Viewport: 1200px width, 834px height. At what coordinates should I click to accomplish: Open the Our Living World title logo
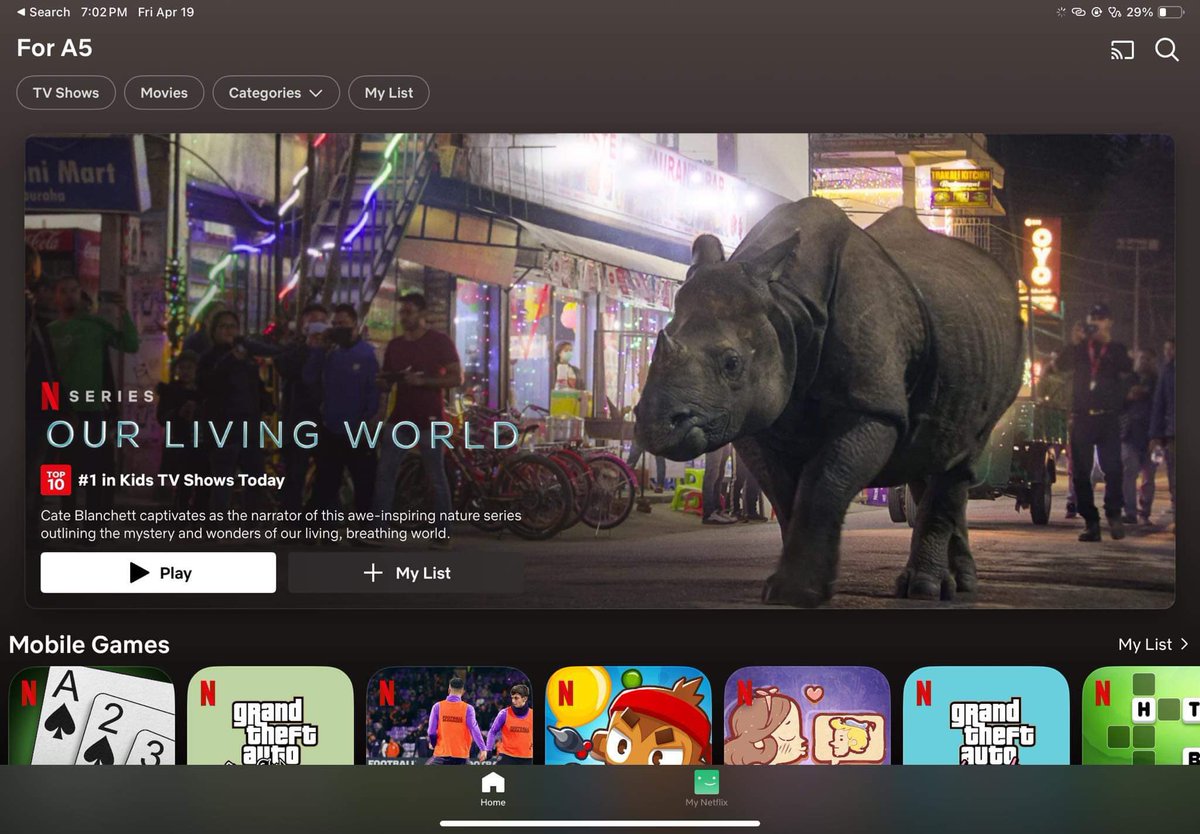coord(283,435)
